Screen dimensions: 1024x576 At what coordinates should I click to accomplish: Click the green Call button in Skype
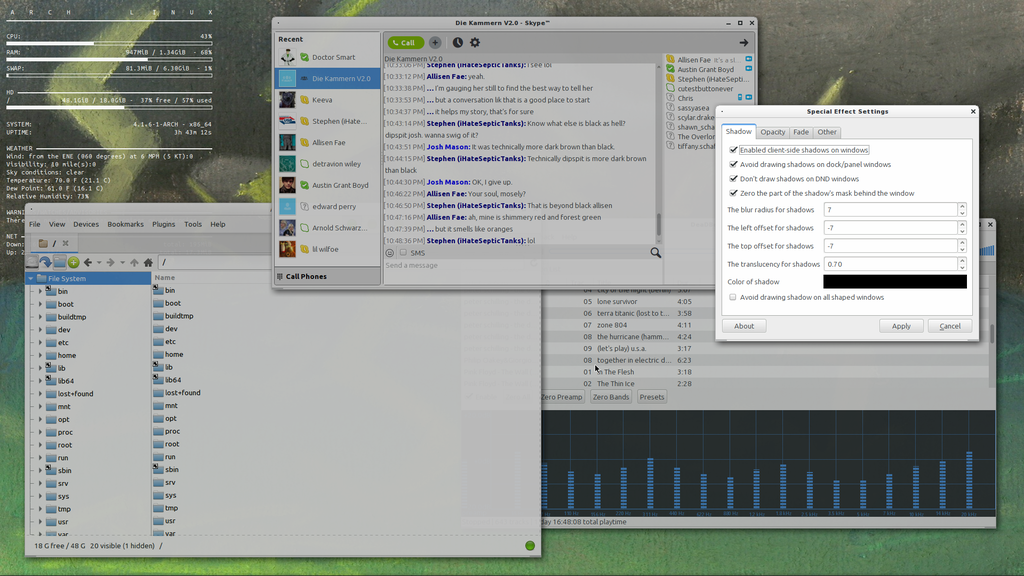click(x=406, y=43)
